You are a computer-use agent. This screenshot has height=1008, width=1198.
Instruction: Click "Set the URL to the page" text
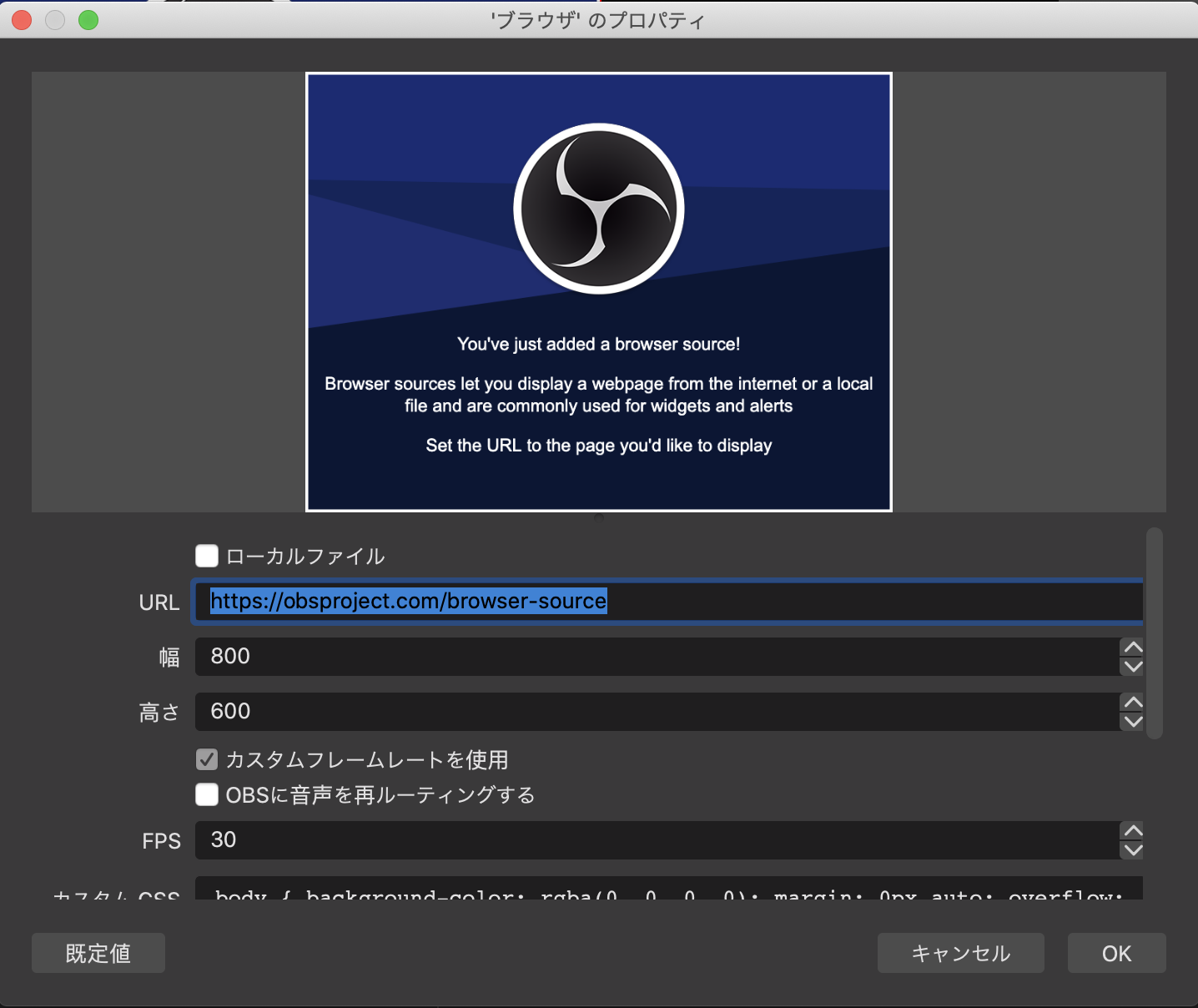click(521, 446)
